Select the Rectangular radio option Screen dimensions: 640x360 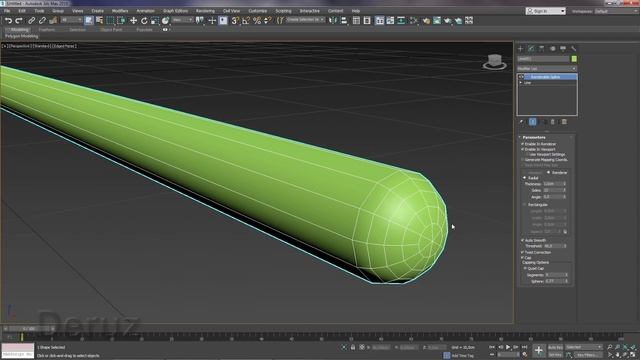pyautogui.click(x=524, y=204)
